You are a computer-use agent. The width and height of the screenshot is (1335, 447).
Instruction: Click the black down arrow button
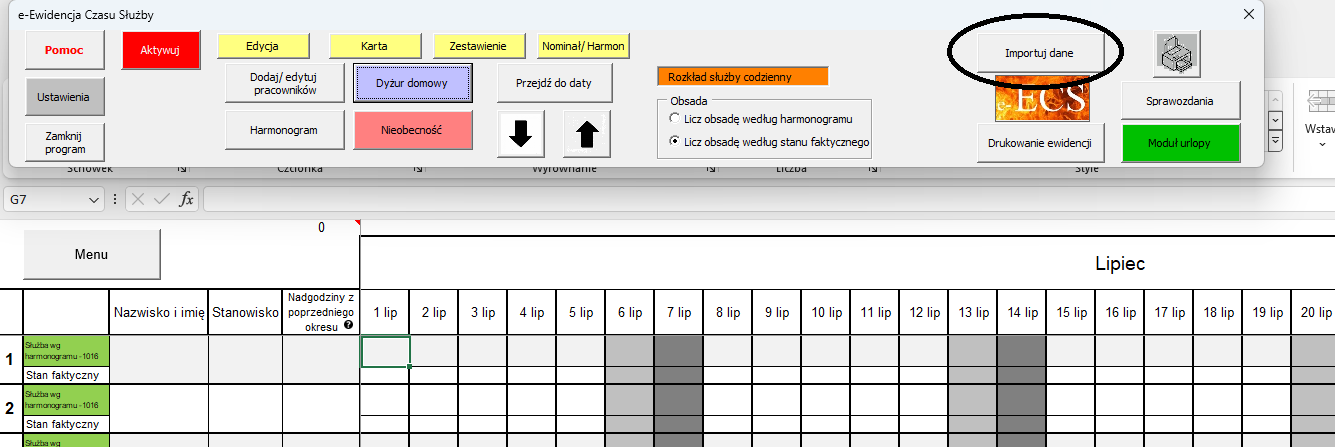pos(521,134)
